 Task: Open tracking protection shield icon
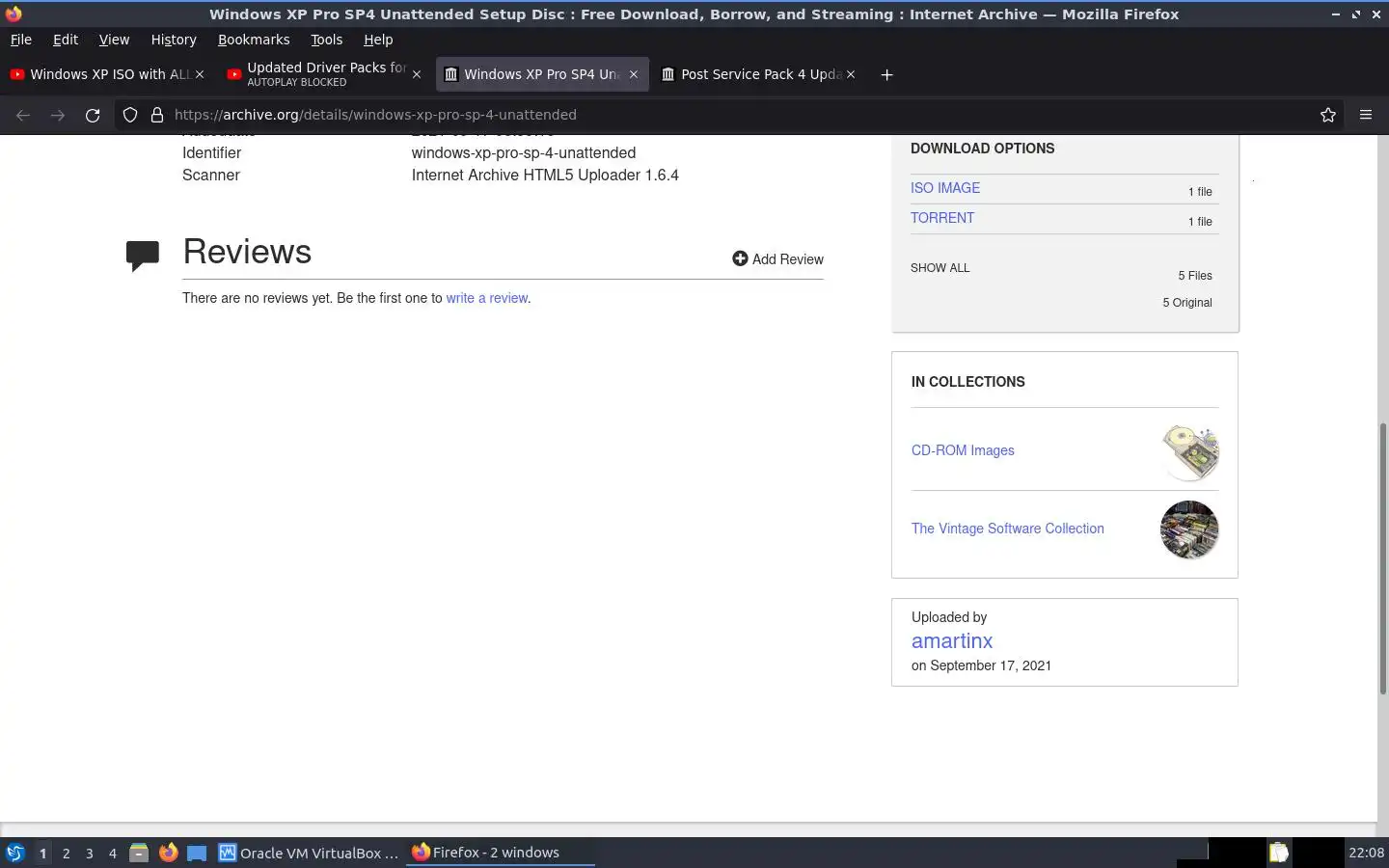pos(130,115)
